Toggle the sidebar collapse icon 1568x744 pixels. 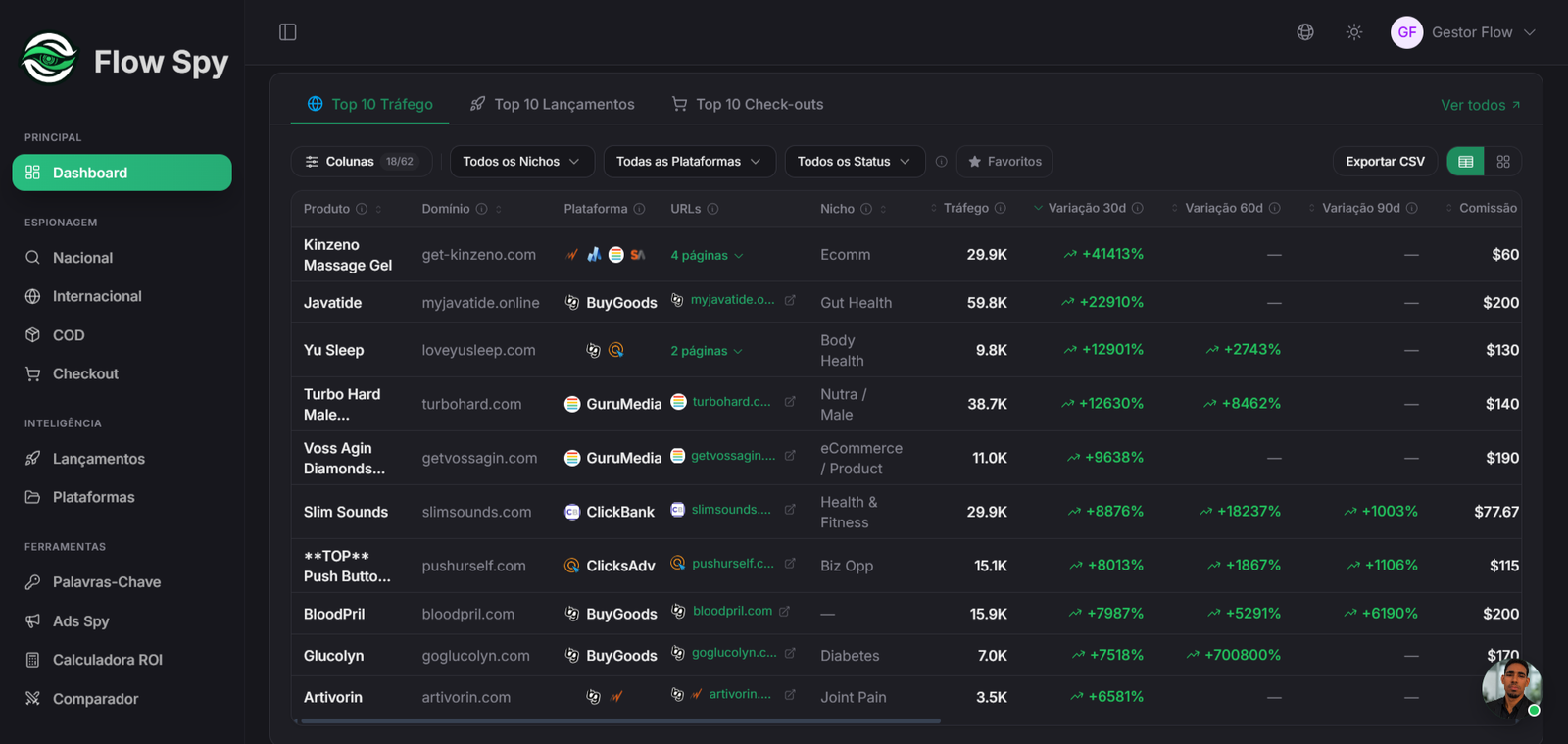coord(288,32)
